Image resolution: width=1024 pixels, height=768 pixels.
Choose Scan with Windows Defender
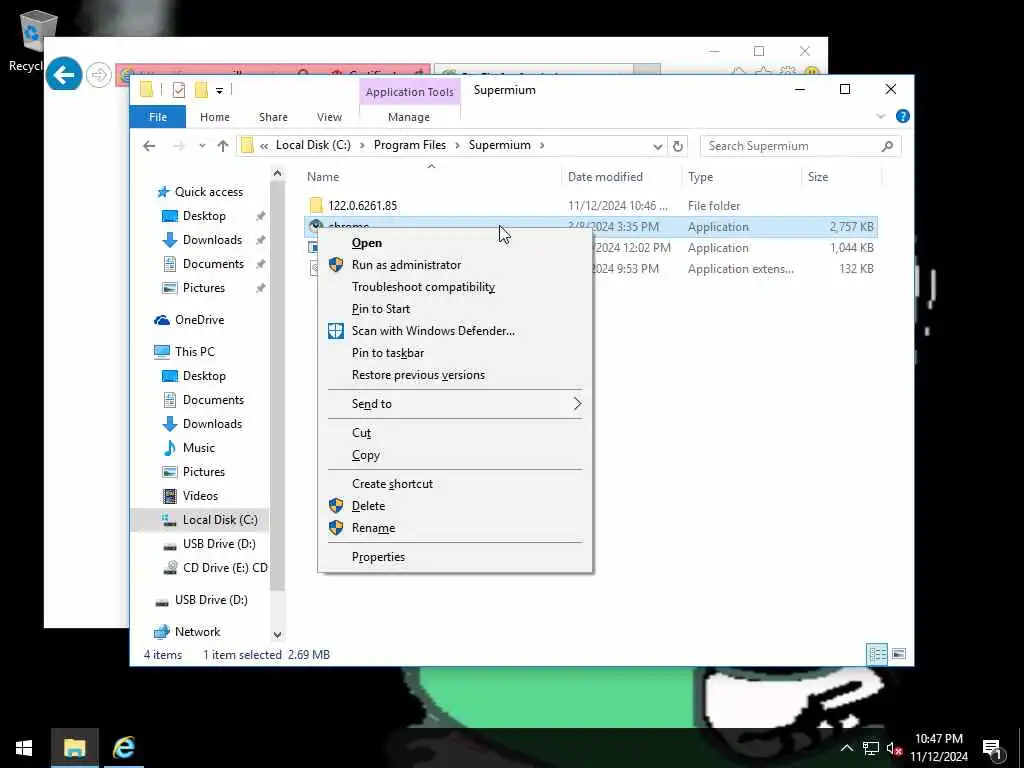(x=455, y=331)
